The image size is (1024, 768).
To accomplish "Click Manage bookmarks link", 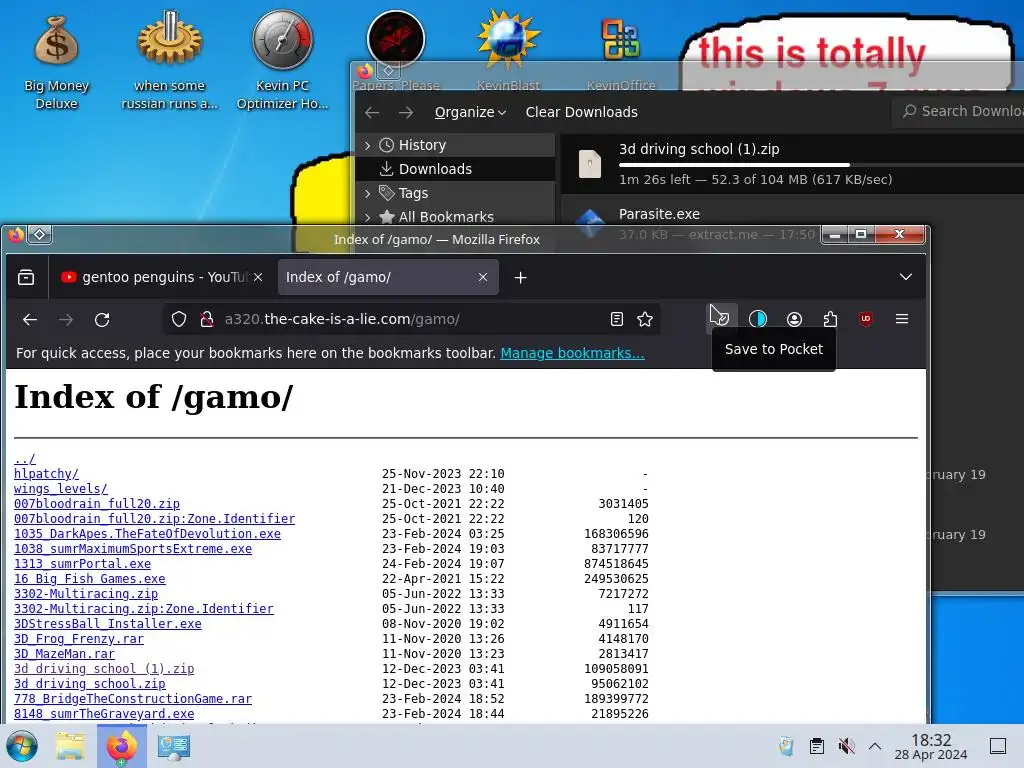I will (572, 353).
